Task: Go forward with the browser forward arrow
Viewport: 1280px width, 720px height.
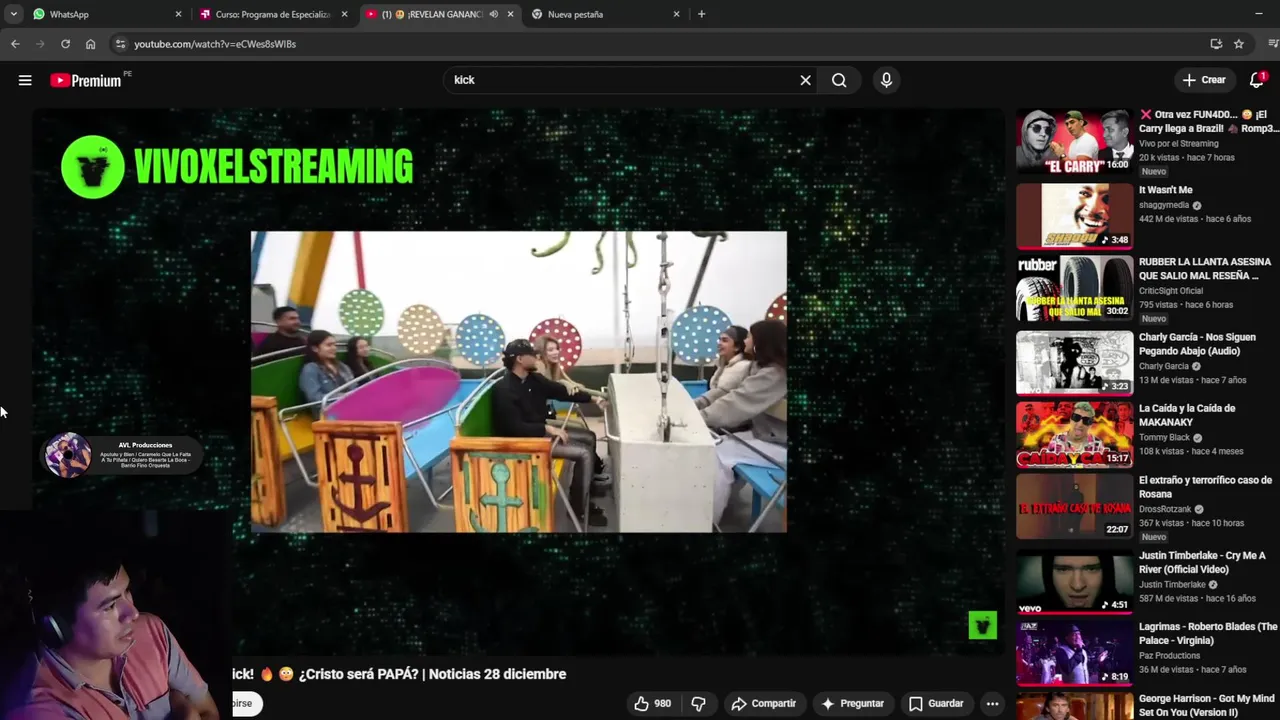Action: [x=40, y=44]
